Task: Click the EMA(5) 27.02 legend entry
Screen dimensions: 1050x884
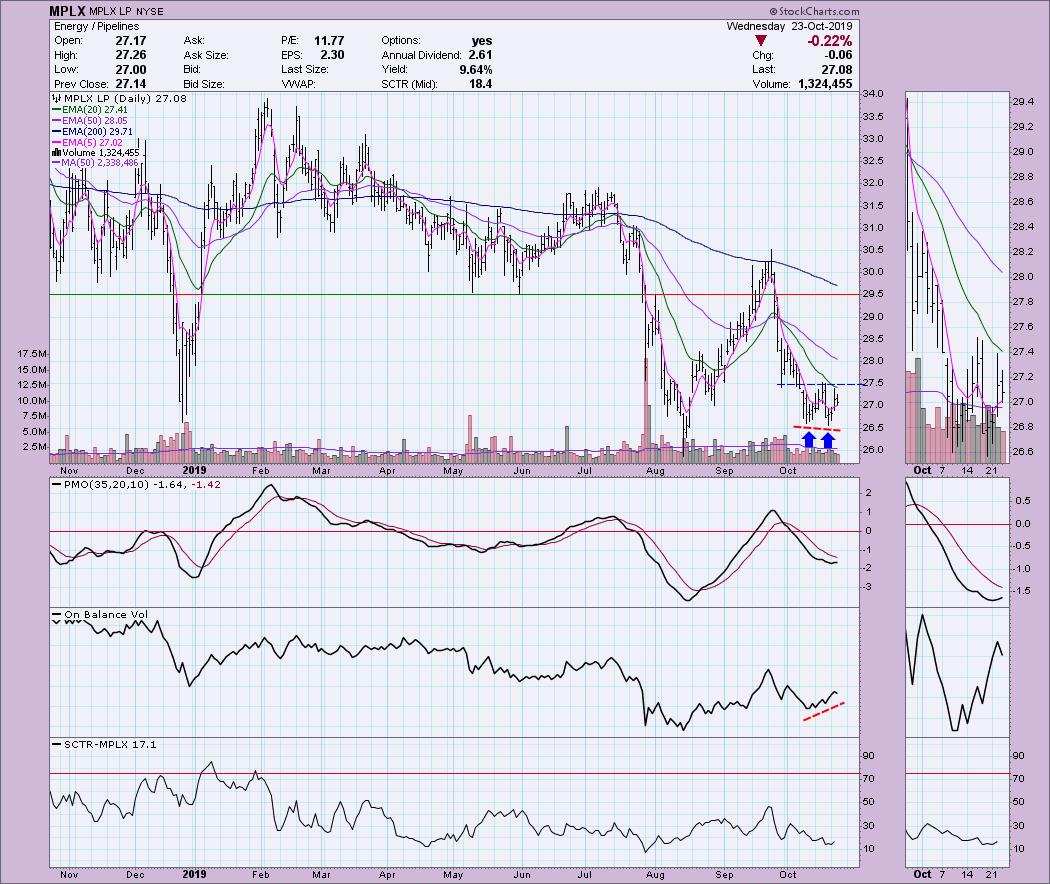Action: tap(92, 143)
